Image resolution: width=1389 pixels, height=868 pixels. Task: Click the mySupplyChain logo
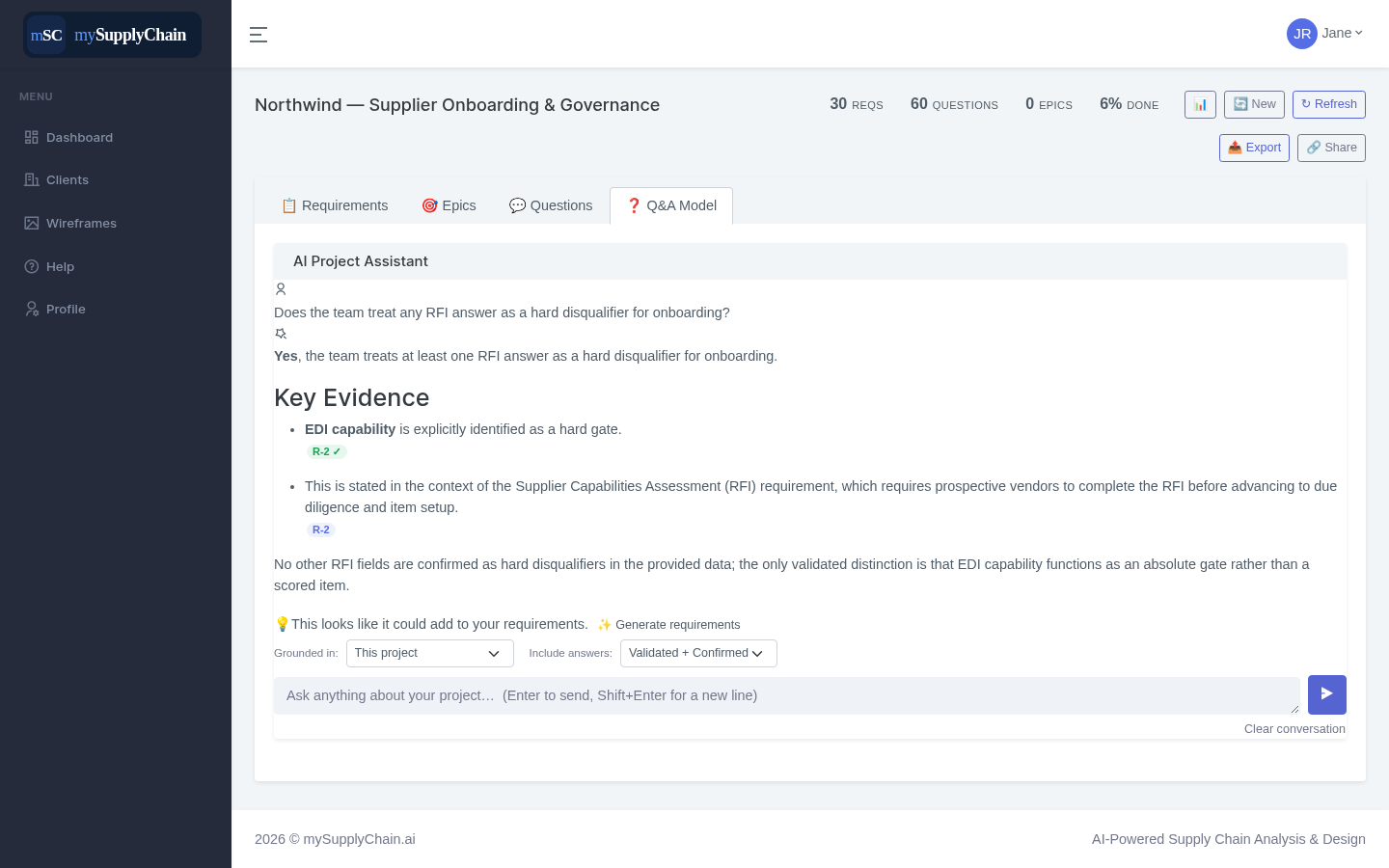click(x=112, y=35)
